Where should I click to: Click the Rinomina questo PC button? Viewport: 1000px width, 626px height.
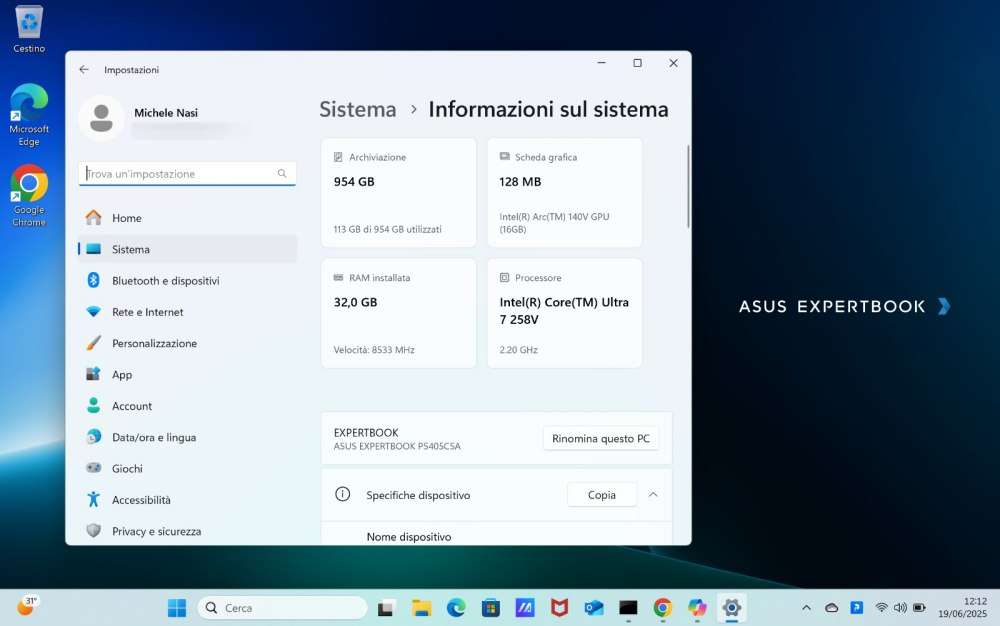pyautogui.click(x=600, y=439)
